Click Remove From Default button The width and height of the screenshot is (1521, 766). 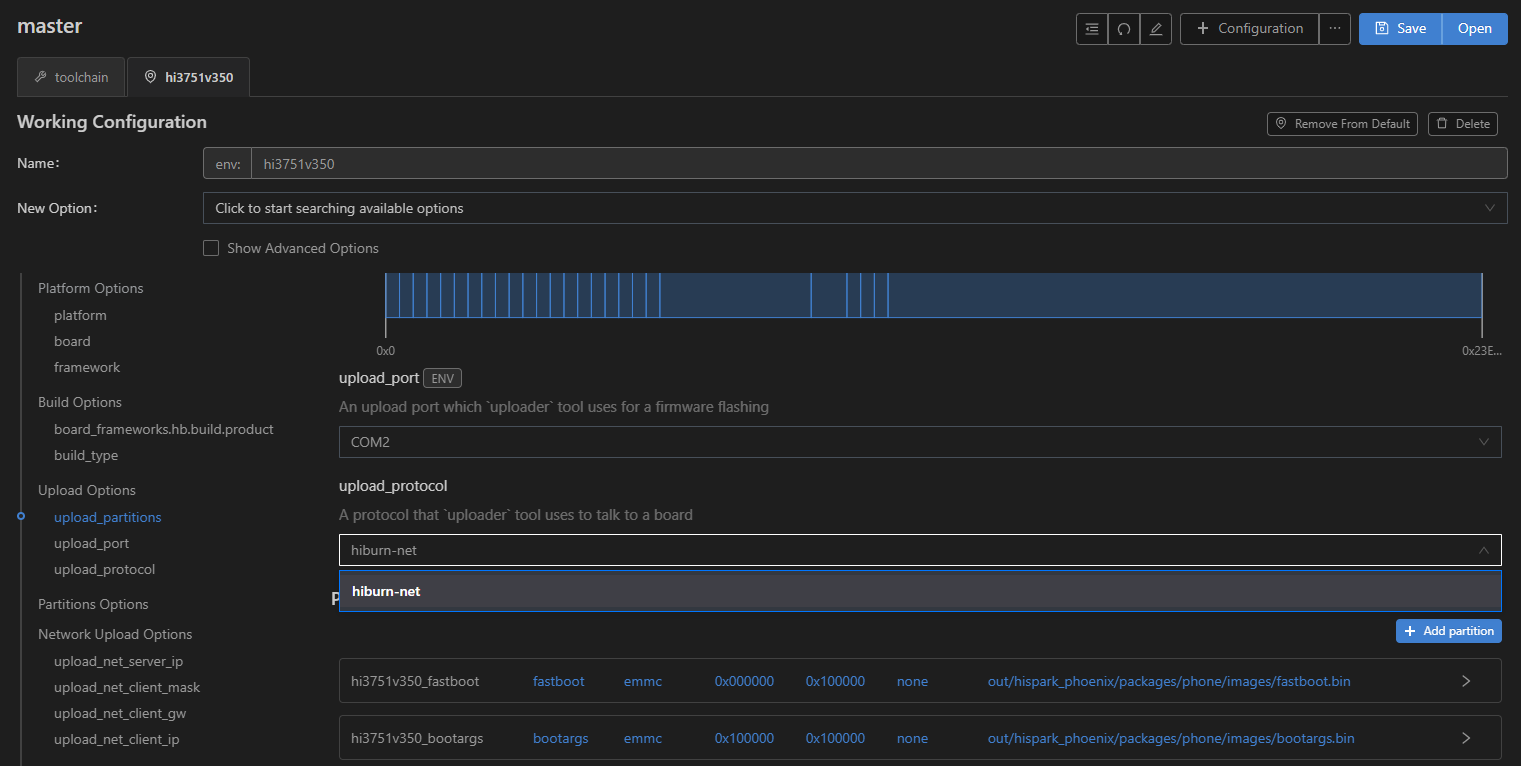(1343, 124)
